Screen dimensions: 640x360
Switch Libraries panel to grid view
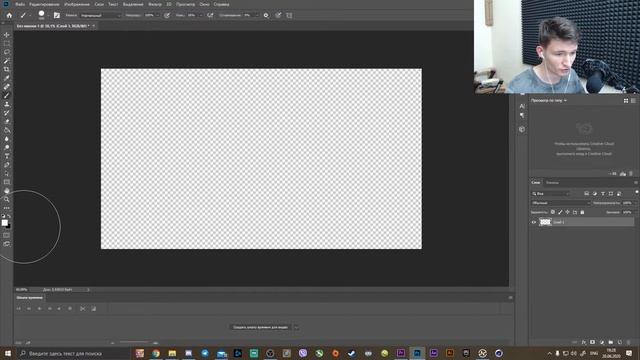tap(626, 100)
